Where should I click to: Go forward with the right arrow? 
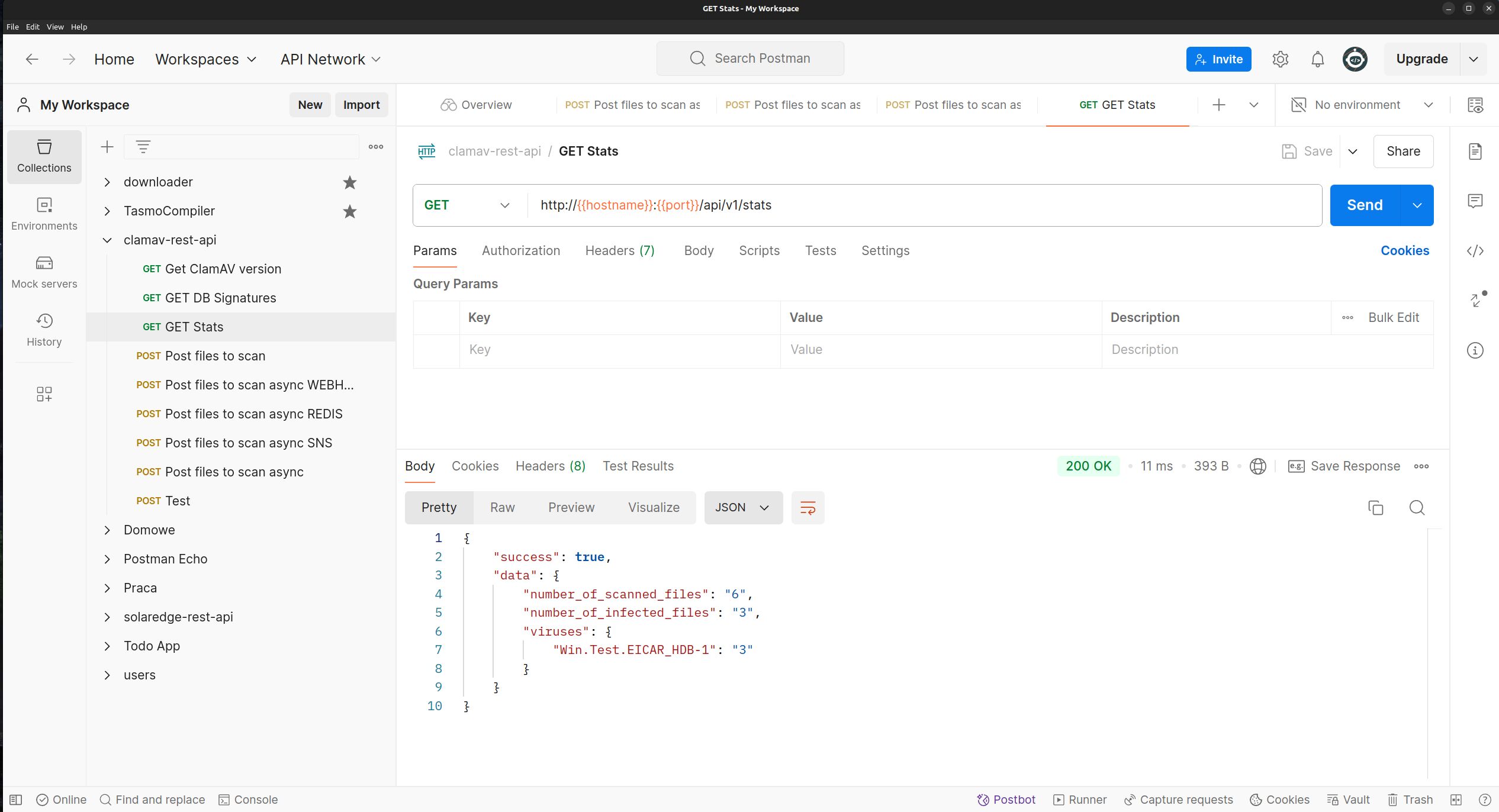pos(69,59)
